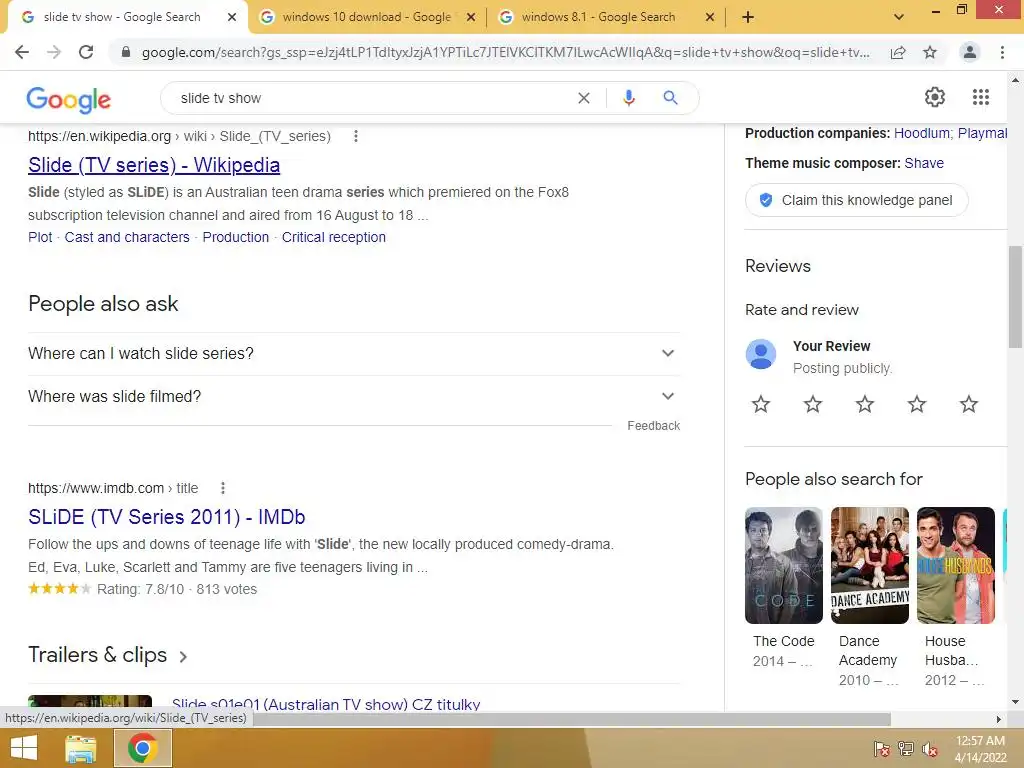Share this page using the share icon
Screen dimensions: 1024x768
(x=898, y=53)
